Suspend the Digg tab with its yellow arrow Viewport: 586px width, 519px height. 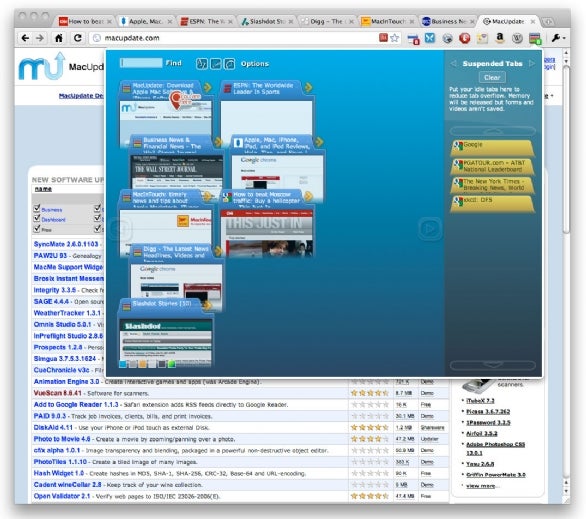218,251
